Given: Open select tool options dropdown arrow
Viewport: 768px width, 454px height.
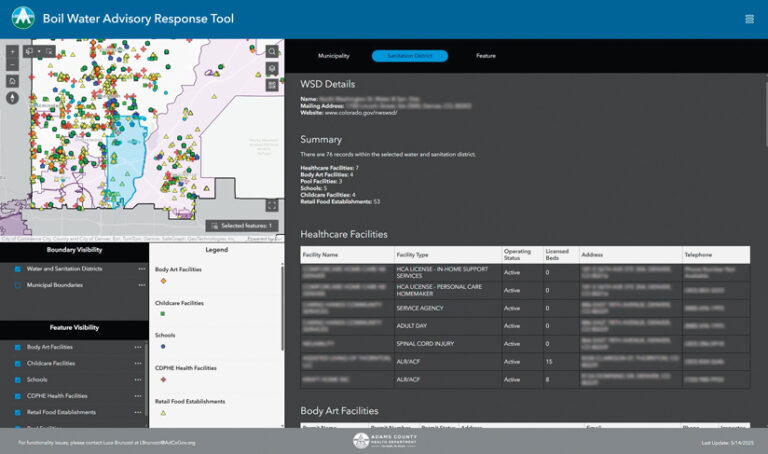Looking at the screenshot, I should coord(39,51).
